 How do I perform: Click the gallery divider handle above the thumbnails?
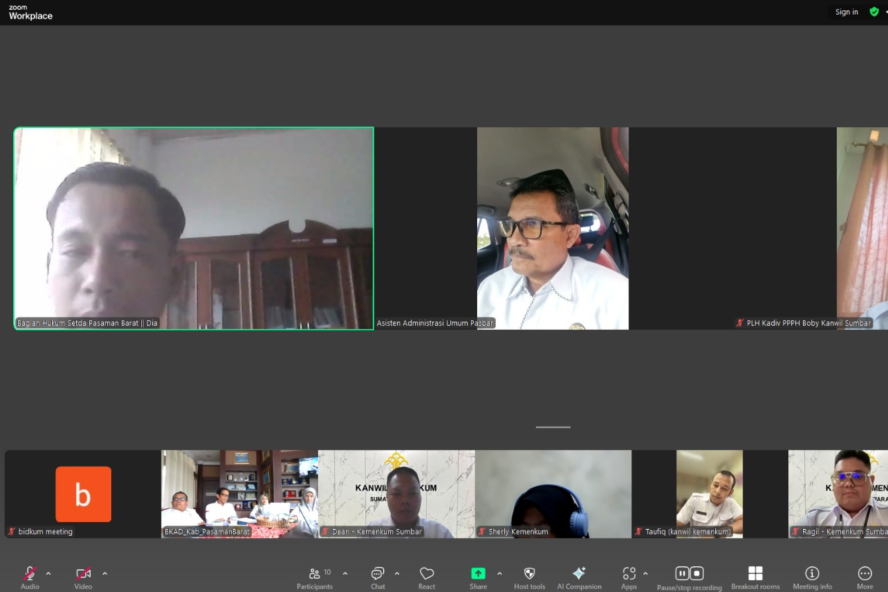tap(552, 427)
